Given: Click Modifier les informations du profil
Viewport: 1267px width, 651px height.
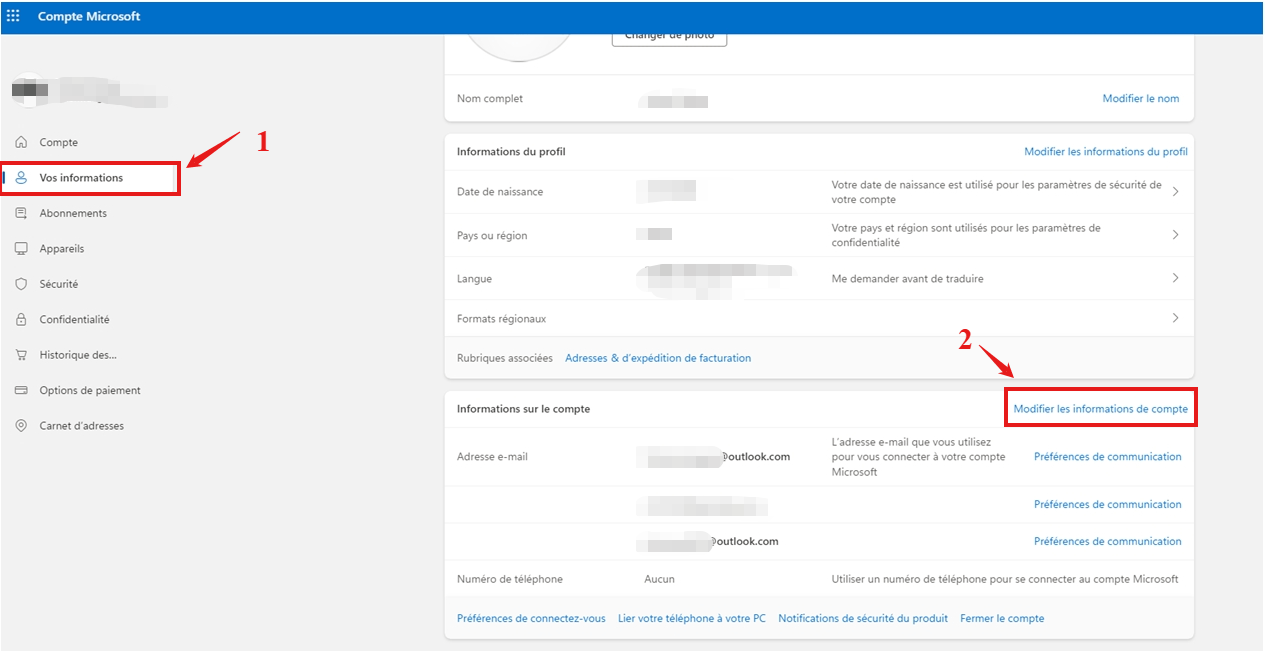Looking at the screenshot, I should tap(1106, 152).
